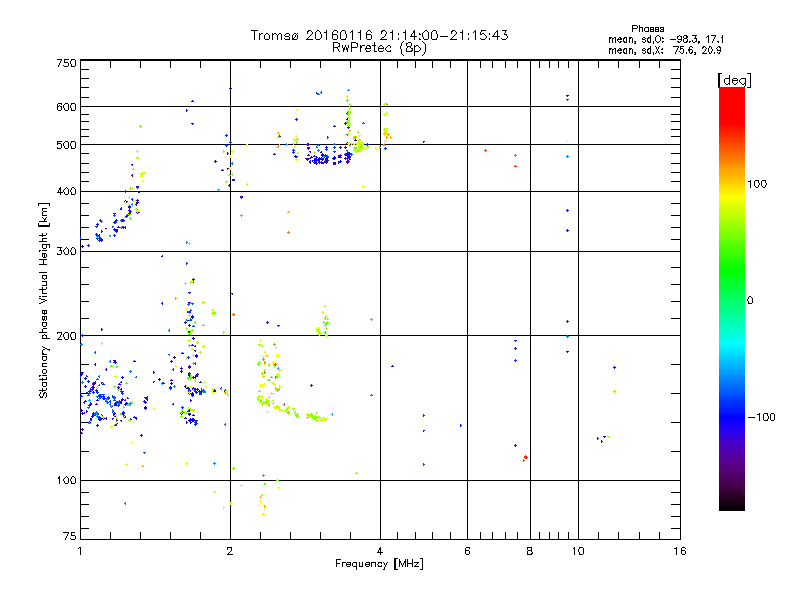This screenshot has width=800, height=600.
Task: Click the red echo point near 8 MHz
Action: 525,458
